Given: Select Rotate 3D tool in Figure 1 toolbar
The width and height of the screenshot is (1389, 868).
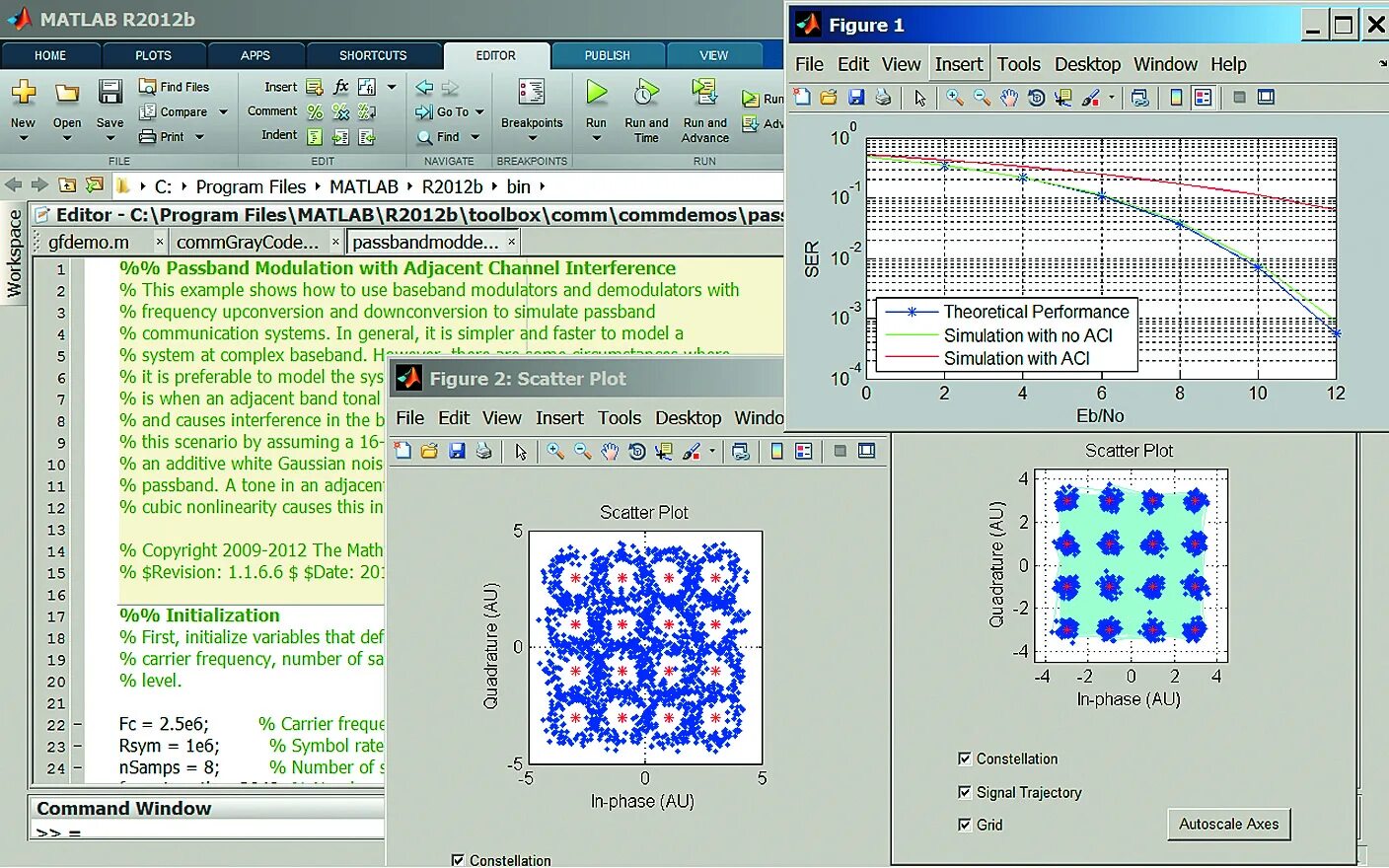Looking at the screenshot, I should (1036, 97).
